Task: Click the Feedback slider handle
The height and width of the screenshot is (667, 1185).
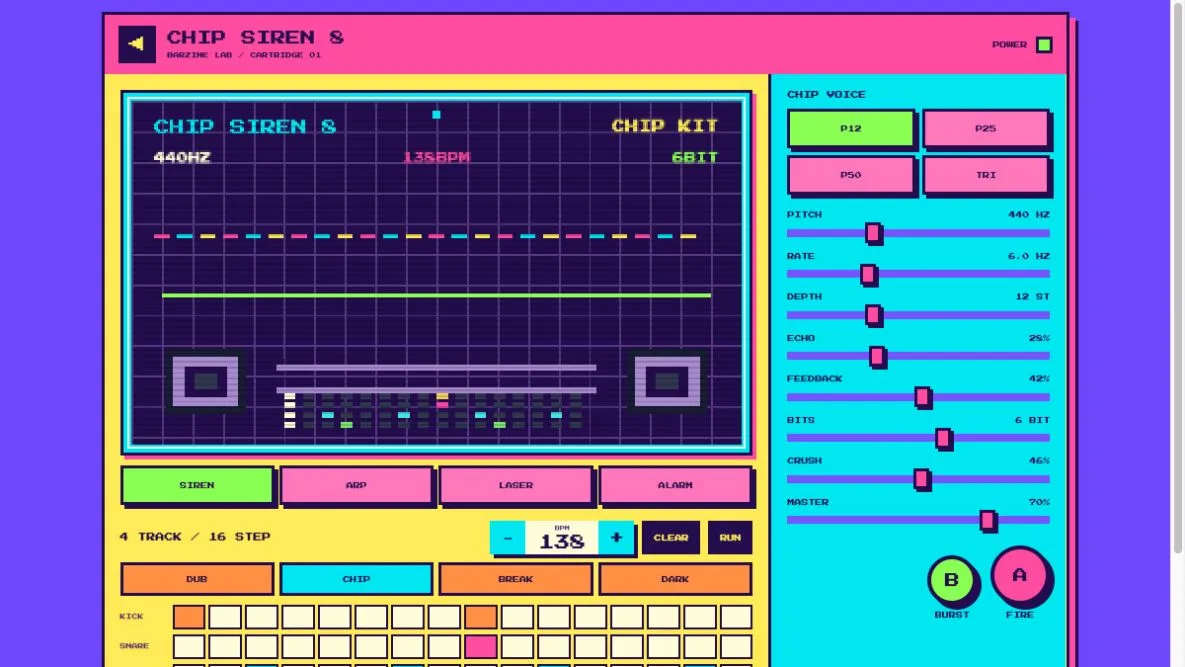Action: (922, 397)
